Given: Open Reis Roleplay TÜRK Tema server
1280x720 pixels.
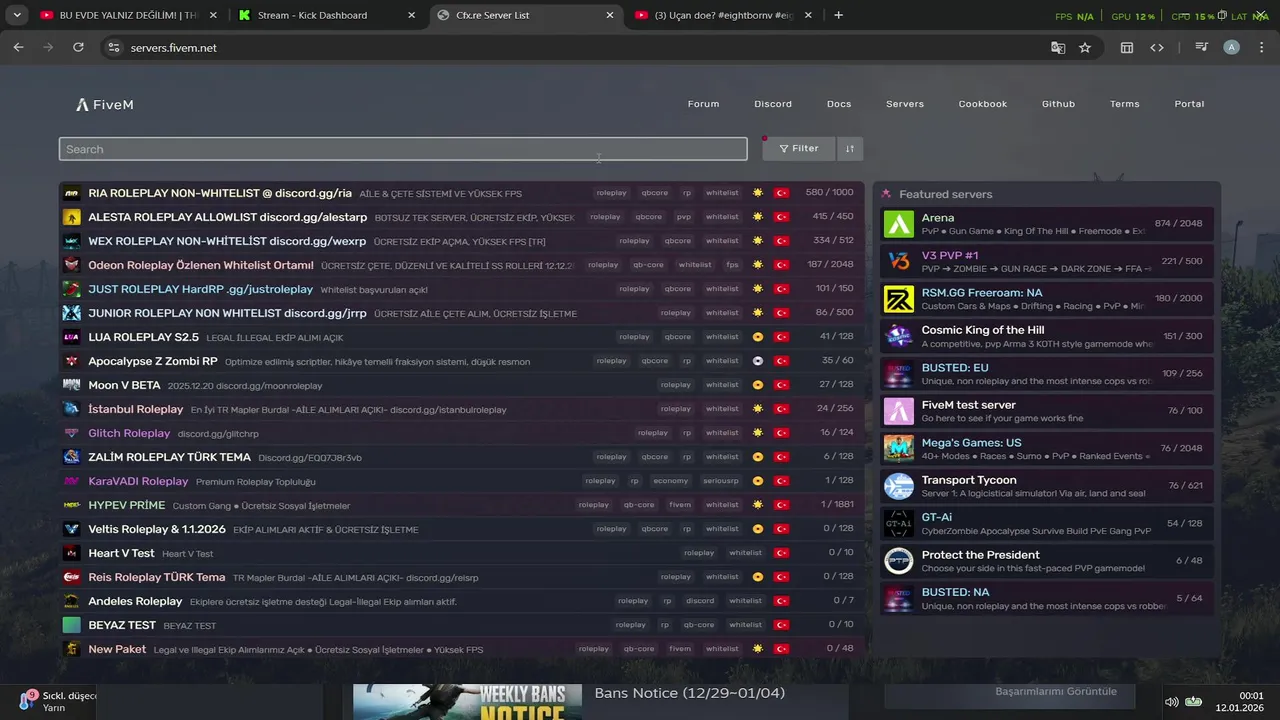Looking at the screenshot, I should tap(461, 577).
